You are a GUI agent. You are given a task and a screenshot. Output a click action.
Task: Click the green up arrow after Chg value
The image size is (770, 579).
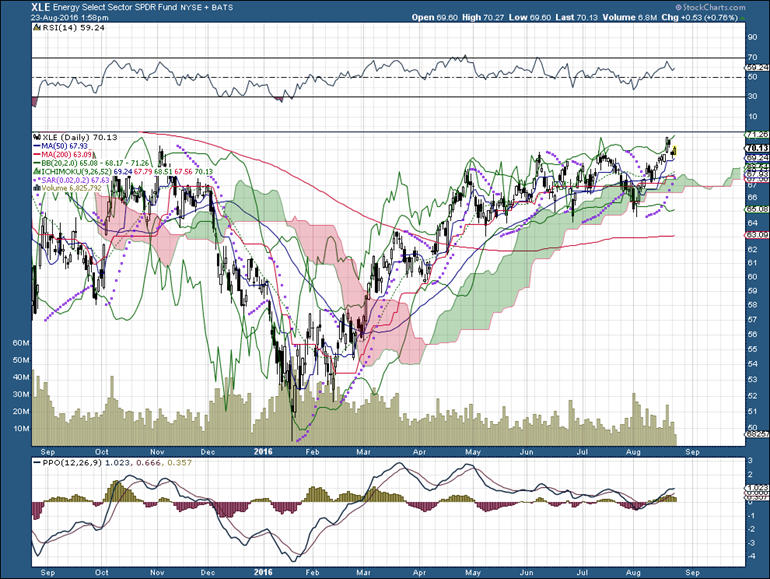coord(742,18)
